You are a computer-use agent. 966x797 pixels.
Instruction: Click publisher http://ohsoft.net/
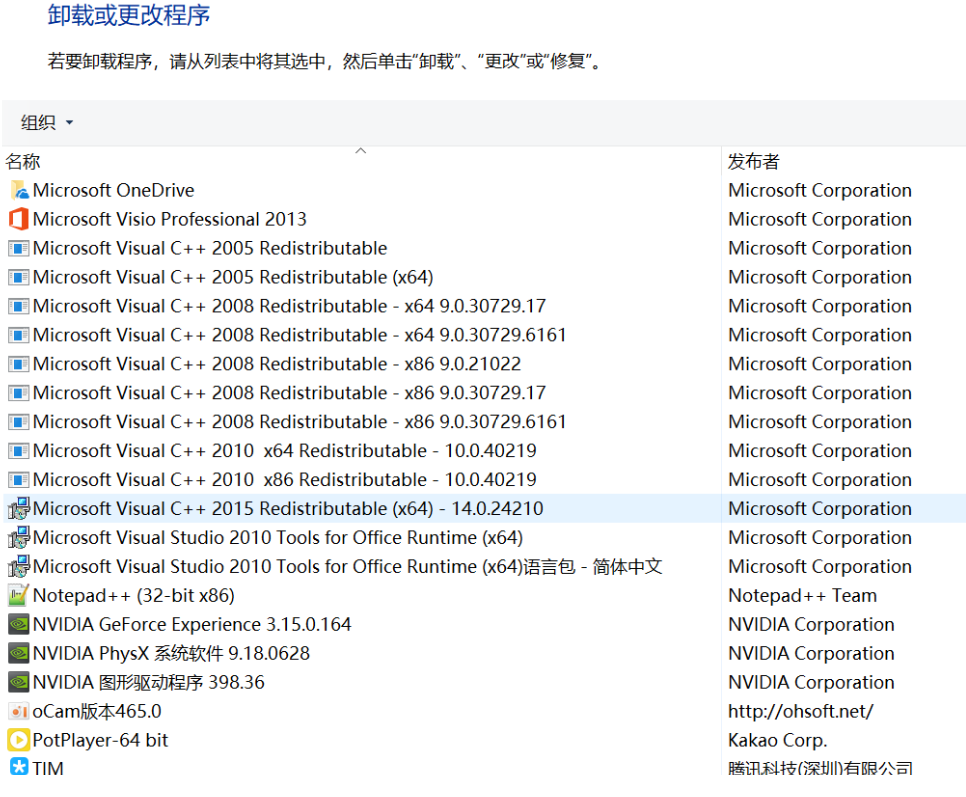click(x=800, y=711)
